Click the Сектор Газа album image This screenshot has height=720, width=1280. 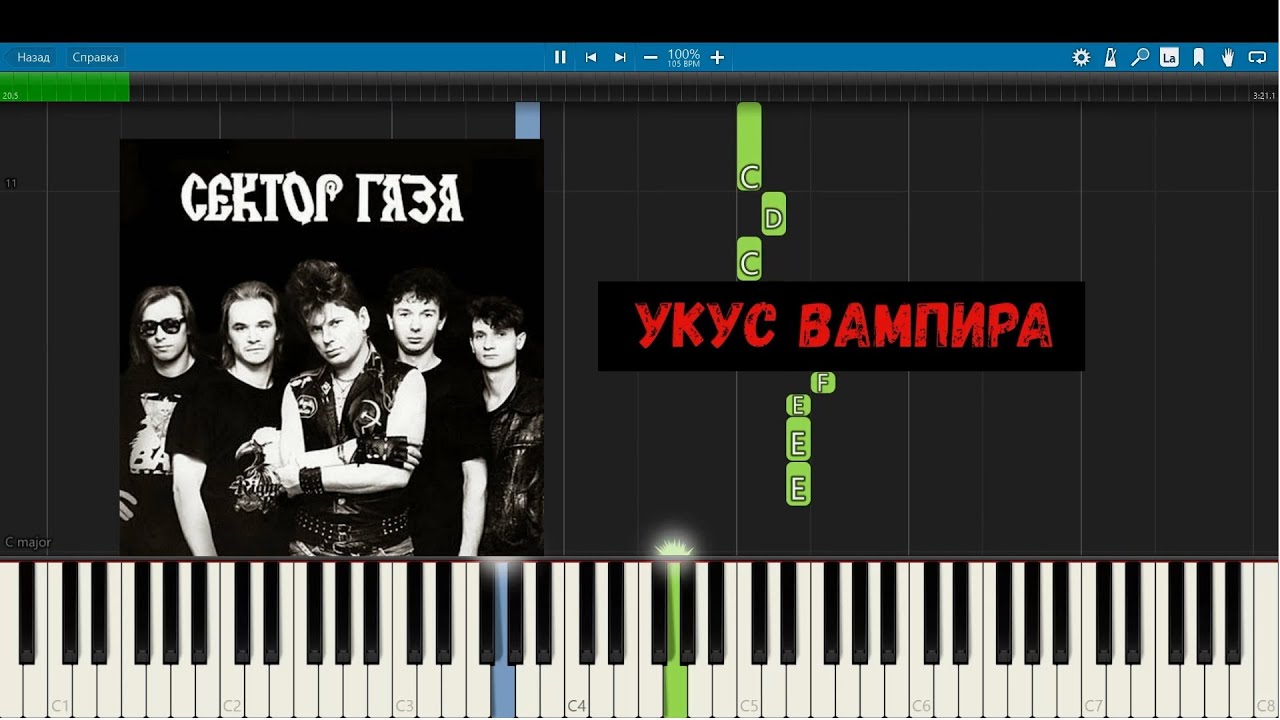point(331,347)
